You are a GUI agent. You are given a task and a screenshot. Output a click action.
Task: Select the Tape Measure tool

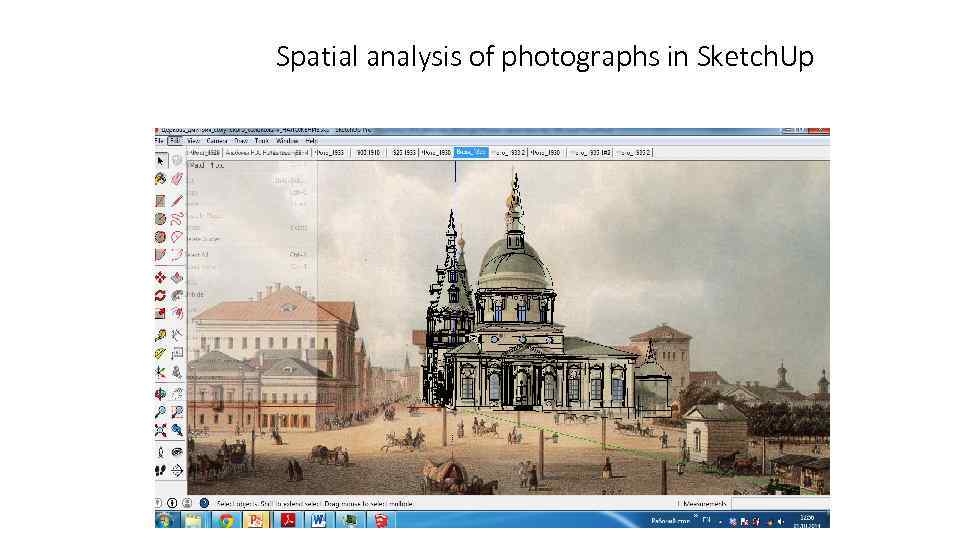pos(160,334)
